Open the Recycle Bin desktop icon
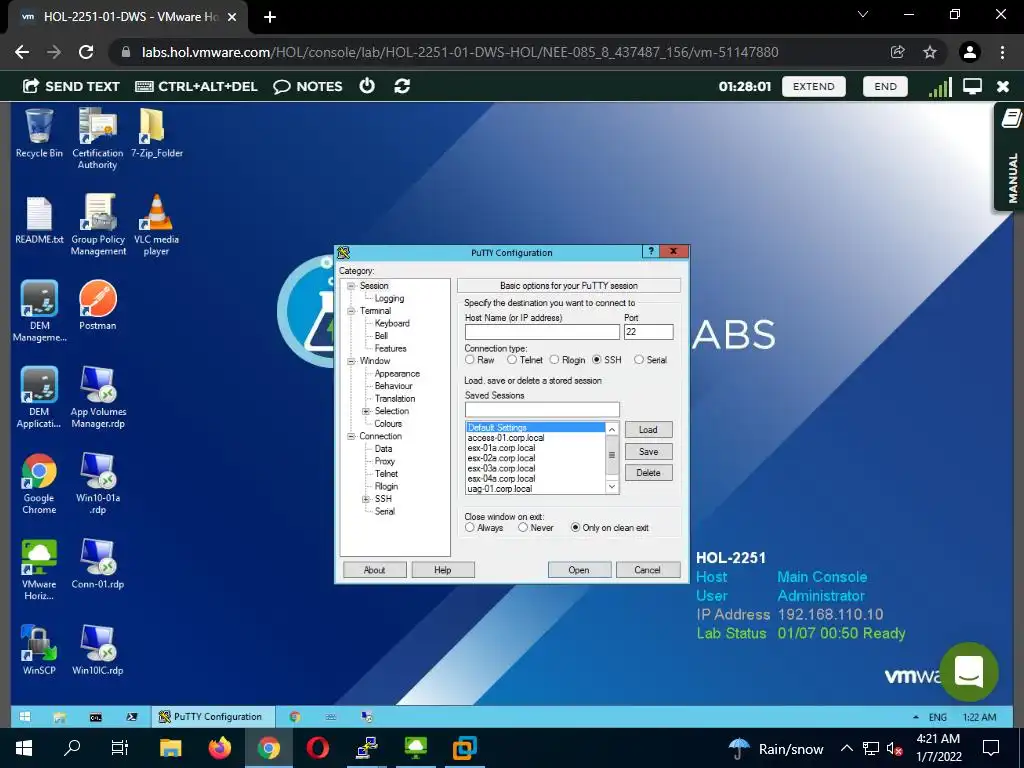The height and width of the screenshot is (768, 1024). (x=39, y=133)
